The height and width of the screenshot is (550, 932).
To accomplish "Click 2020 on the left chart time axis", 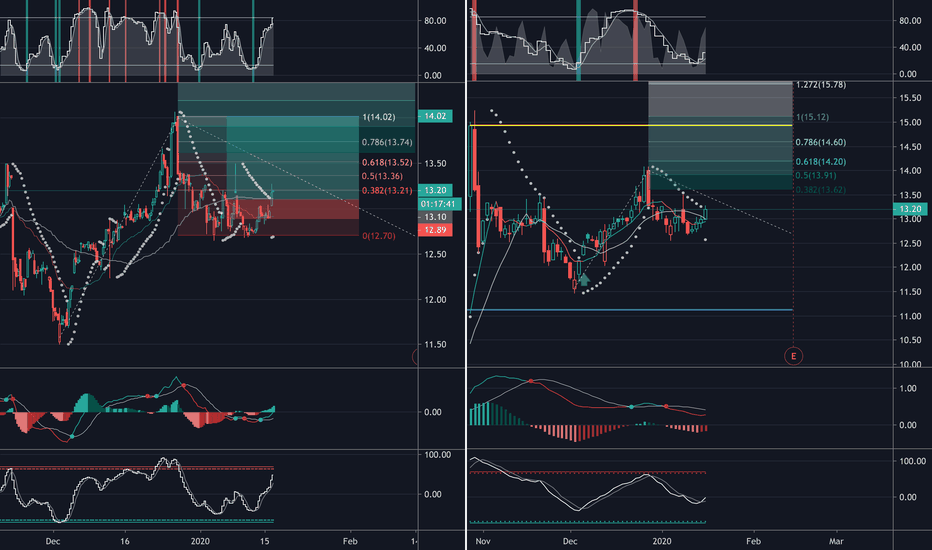I will pyautogui.click(x=200, y=541).
